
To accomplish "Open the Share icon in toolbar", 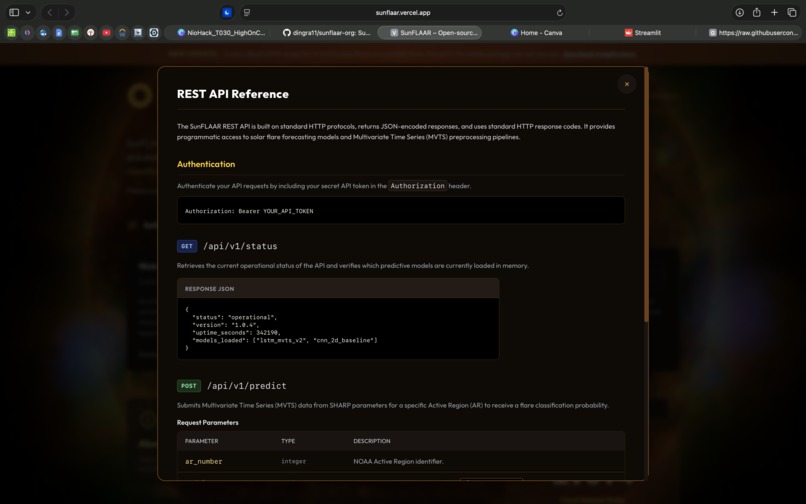I will coord(757,12).
